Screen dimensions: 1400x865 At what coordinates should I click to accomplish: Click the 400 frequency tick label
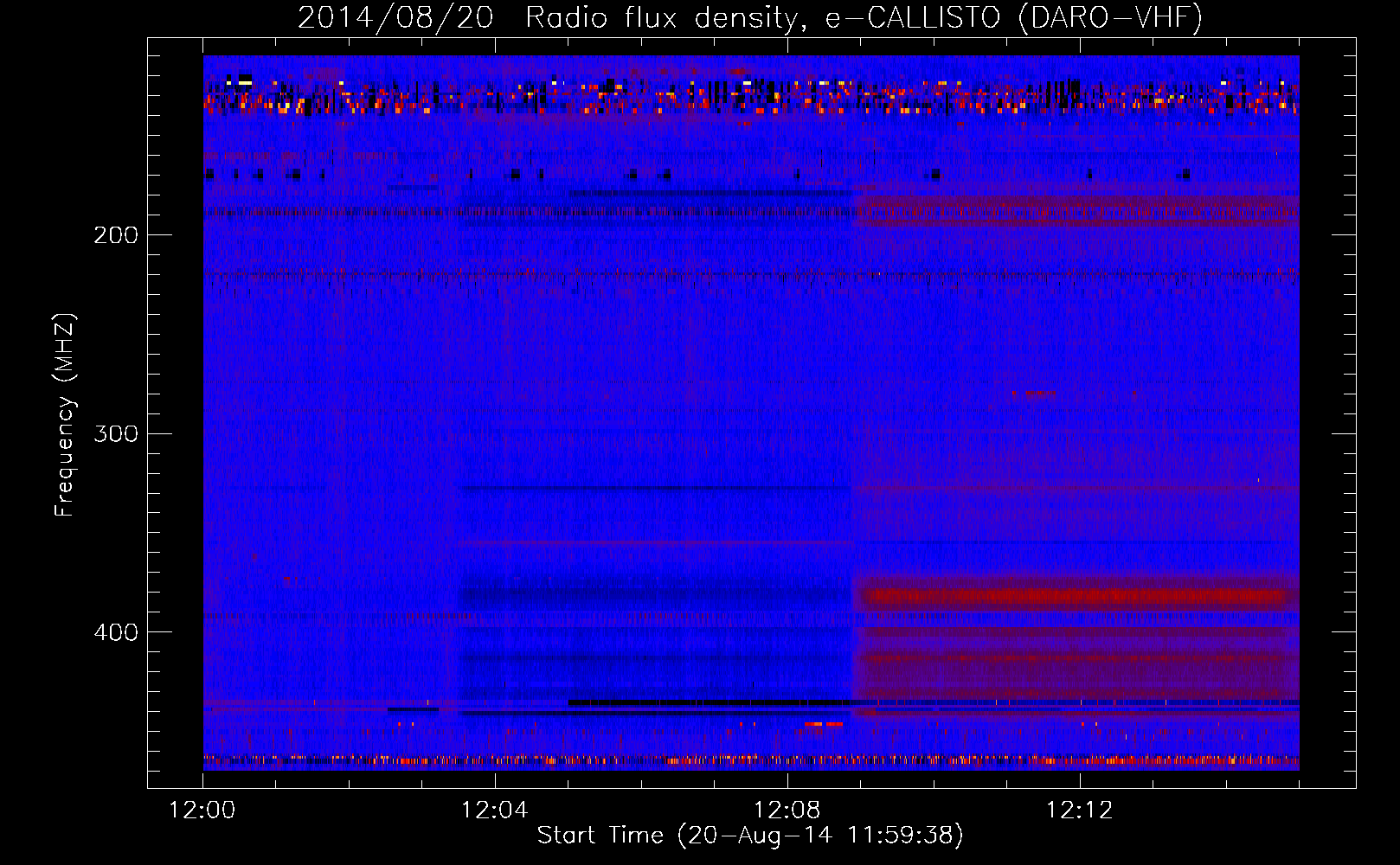click(x=116, y=632)
